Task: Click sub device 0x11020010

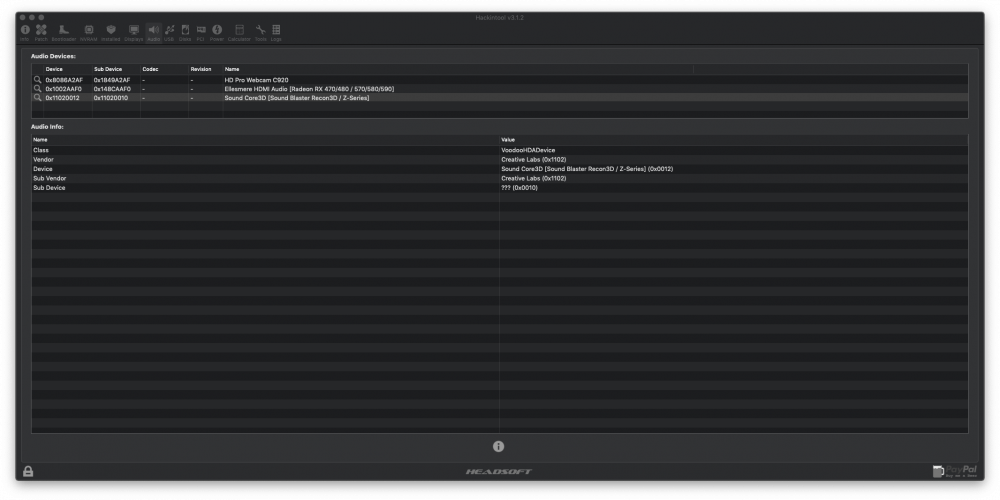Action: (x=111, y=98)
